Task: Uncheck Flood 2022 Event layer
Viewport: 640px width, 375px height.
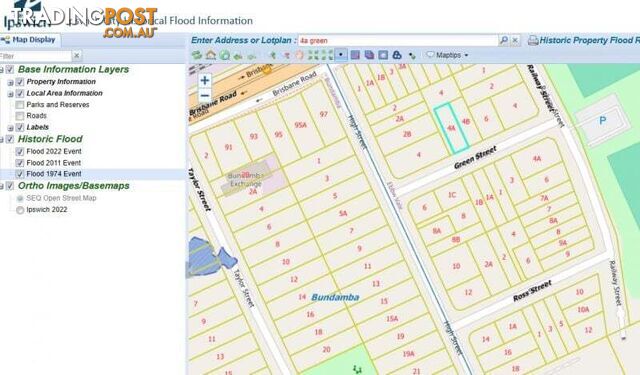Action: (x=20, y=151)
